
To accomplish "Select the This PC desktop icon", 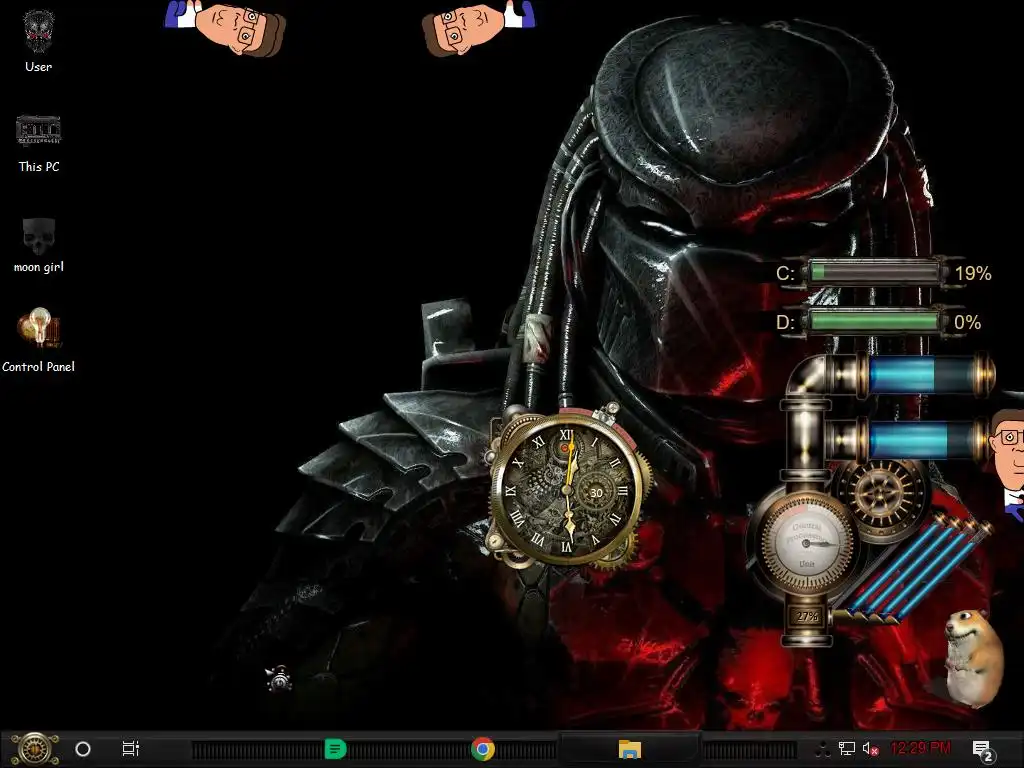I will [39, 142].
